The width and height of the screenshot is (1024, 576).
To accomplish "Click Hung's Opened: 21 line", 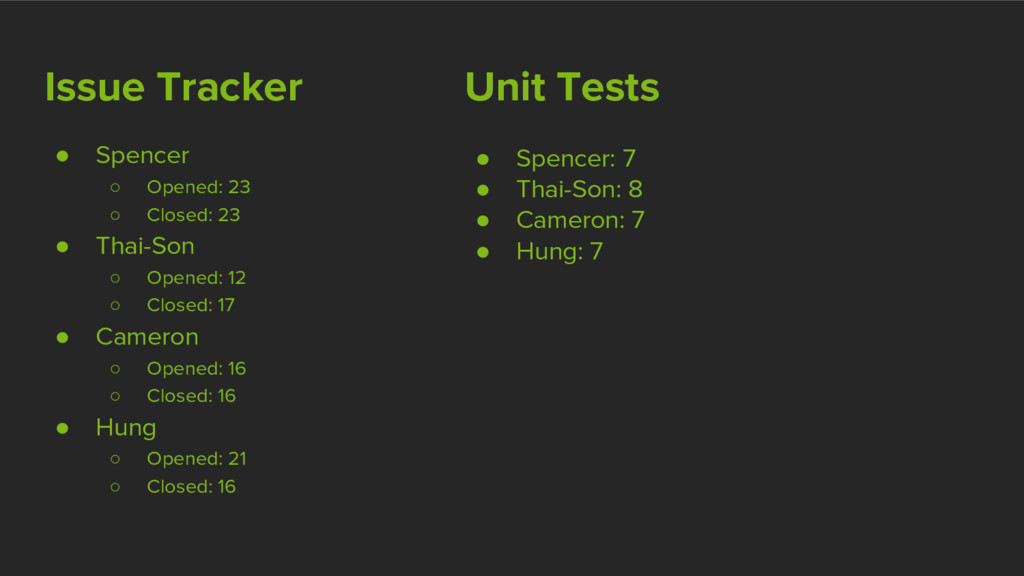I will 197,459.
